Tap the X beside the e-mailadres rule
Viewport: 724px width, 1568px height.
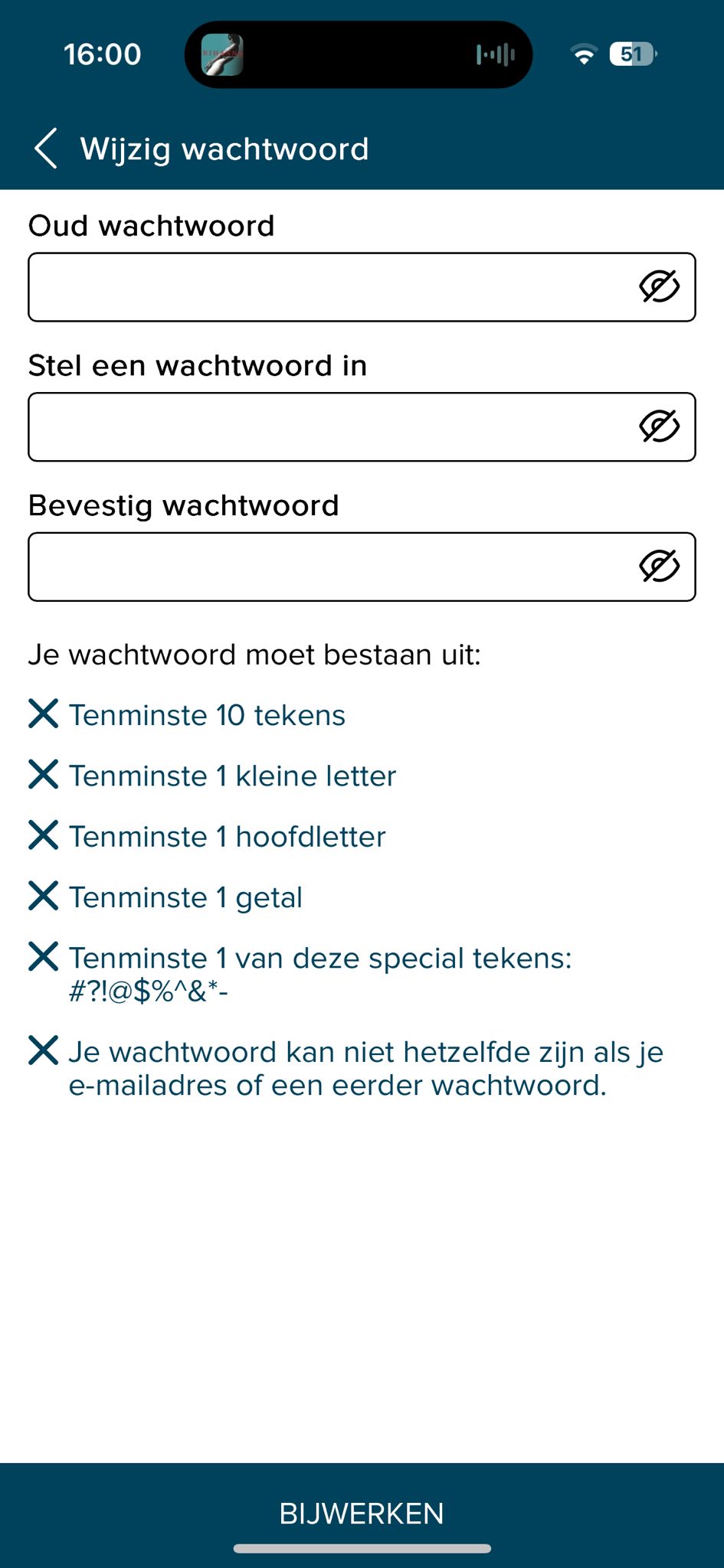point(44,1050)
